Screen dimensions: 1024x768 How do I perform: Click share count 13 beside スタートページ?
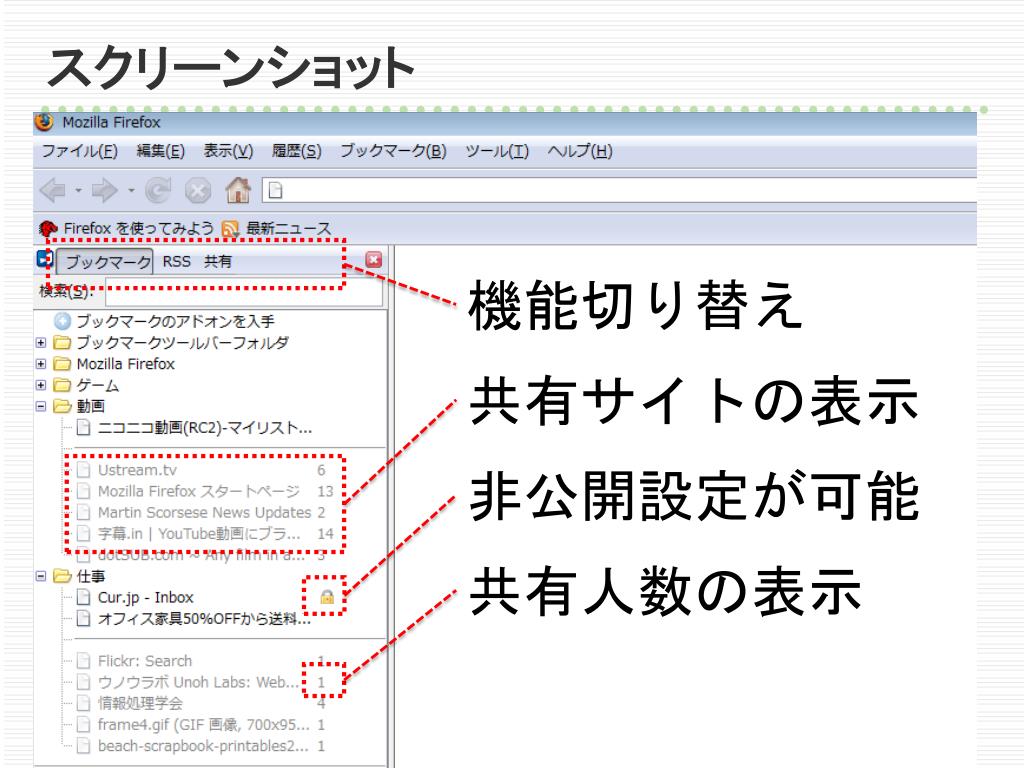coord(325,491)
